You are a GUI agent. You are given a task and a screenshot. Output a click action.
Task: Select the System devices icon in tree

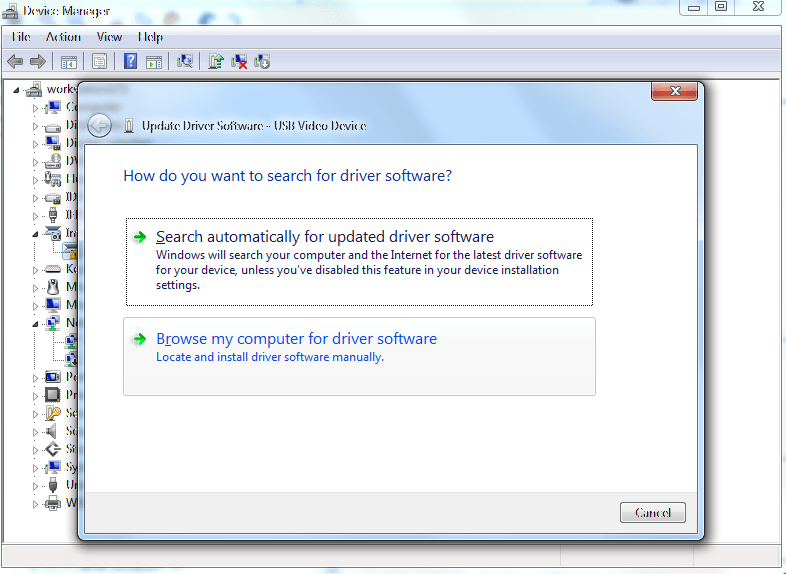53,467
